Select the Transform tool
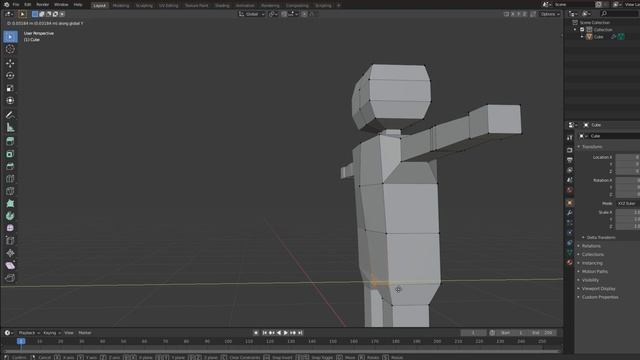640x360 pixels. point(10,100)
